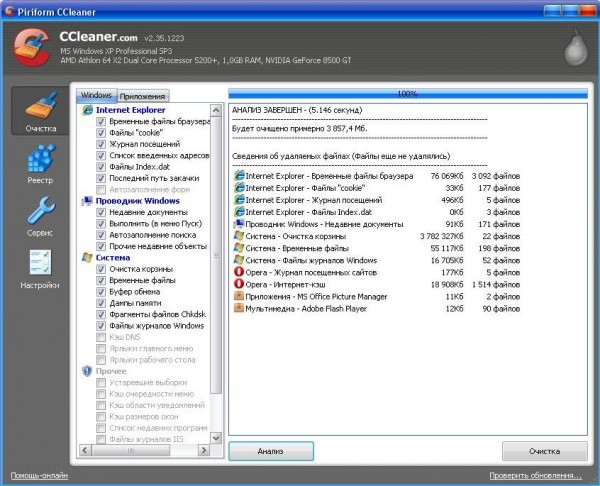
Task: Click the icon beside Система - Временные файлы result
Action: [x=239, y=248]
